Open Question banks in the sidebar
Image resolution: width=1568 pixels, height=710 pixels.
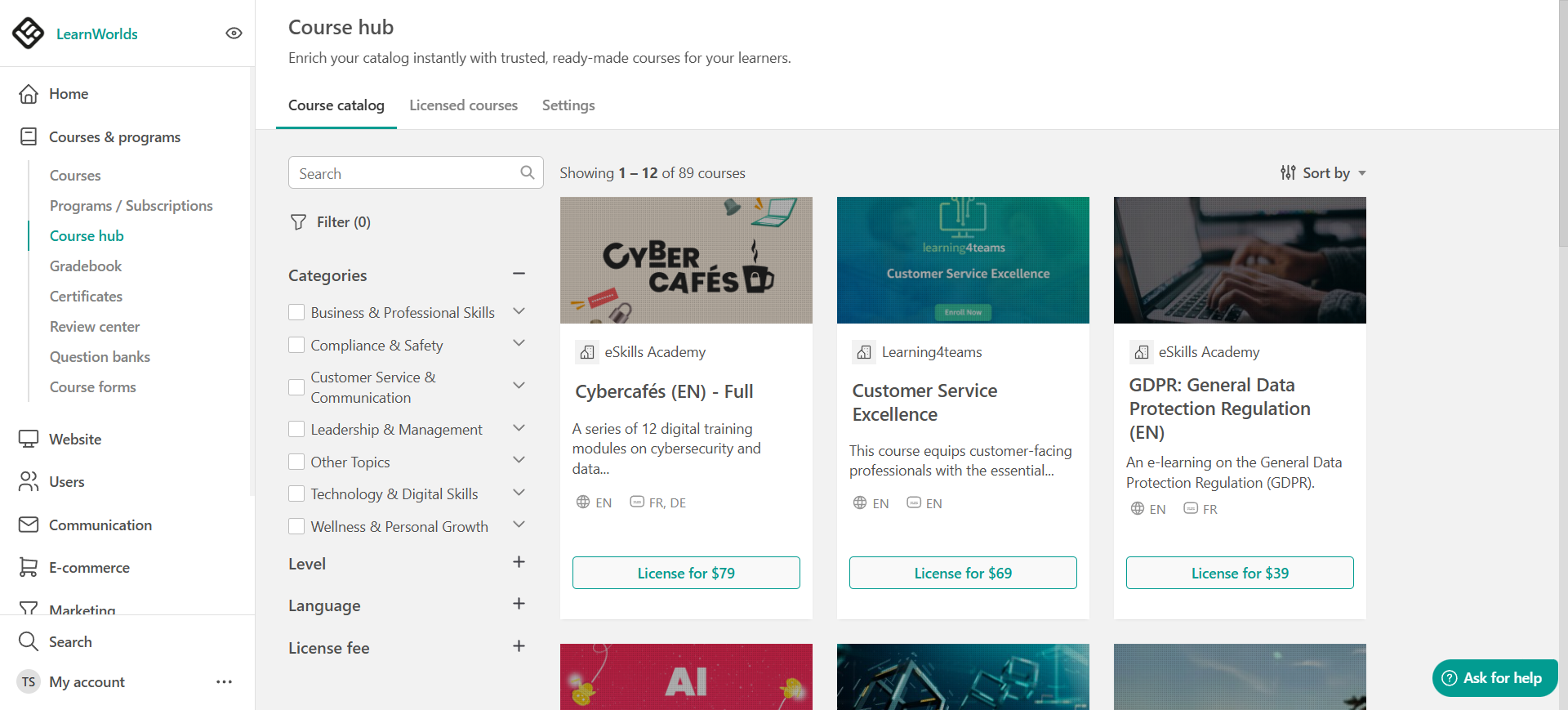coord(100,357)
